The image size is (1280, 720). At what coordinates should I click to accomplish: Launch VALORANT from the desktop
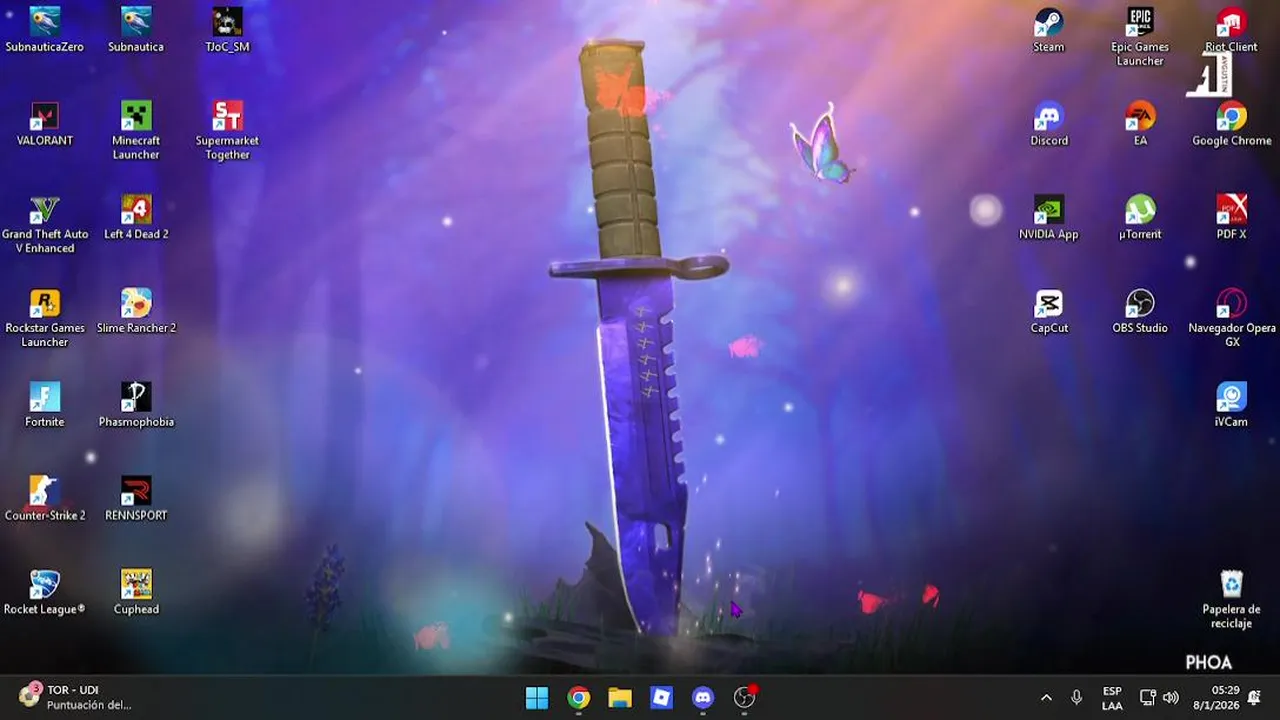point(44,124)
